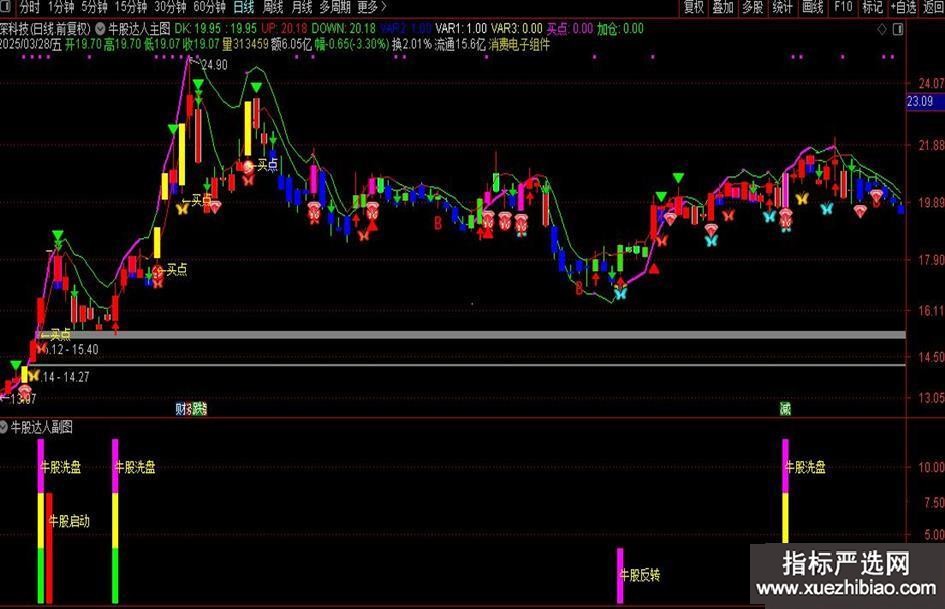Open the 统计 statistics tool
945x609 pixels.
point(782,7)
